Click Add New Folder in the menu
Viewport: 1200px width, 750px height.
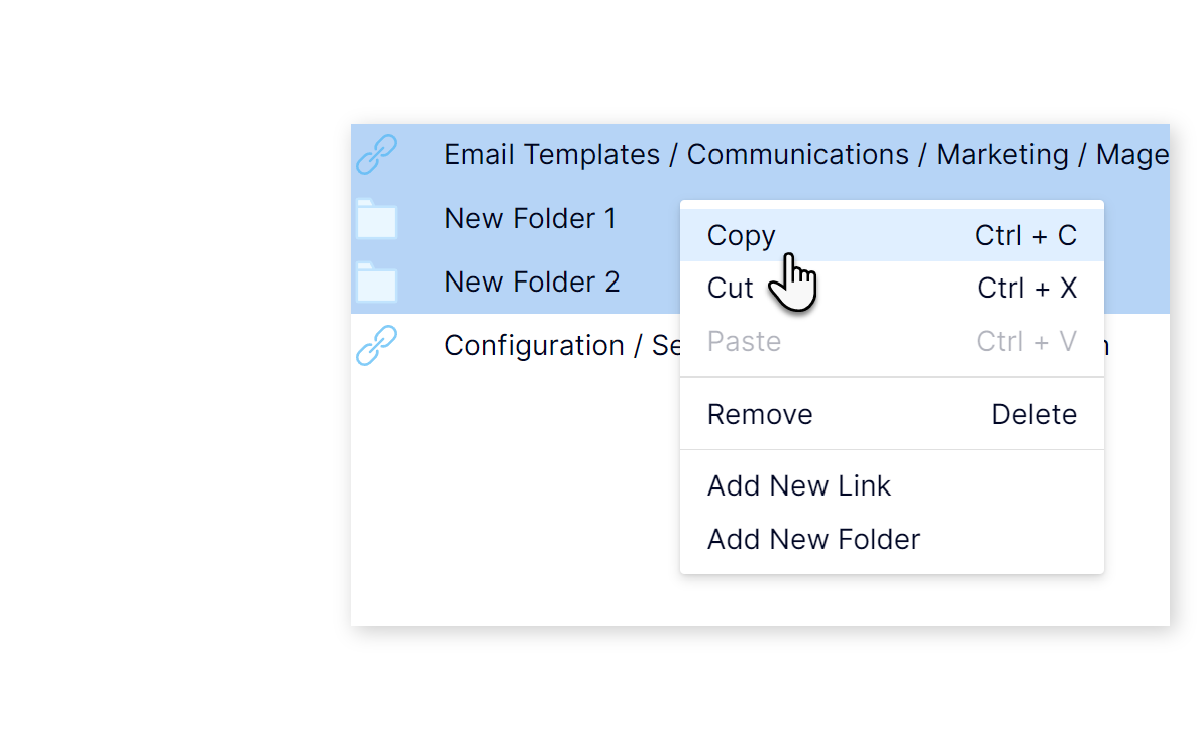(x=813, y=540)
